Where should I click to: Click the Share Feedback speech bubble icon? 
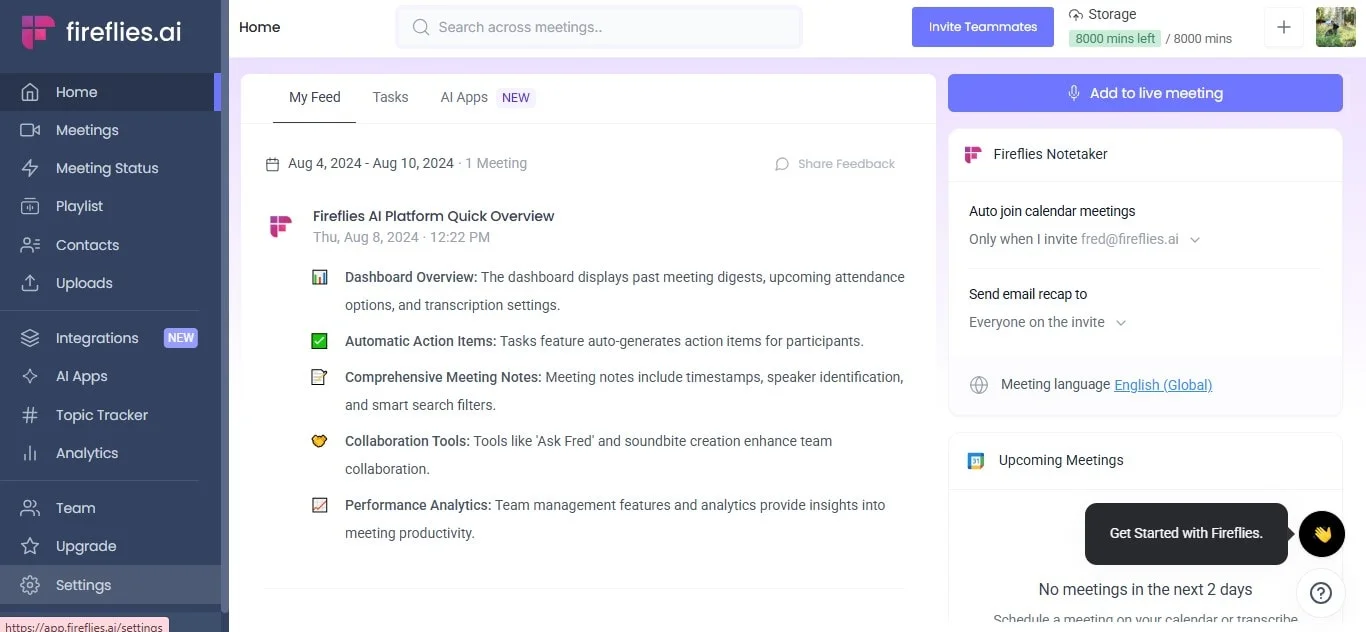[782, 164]
